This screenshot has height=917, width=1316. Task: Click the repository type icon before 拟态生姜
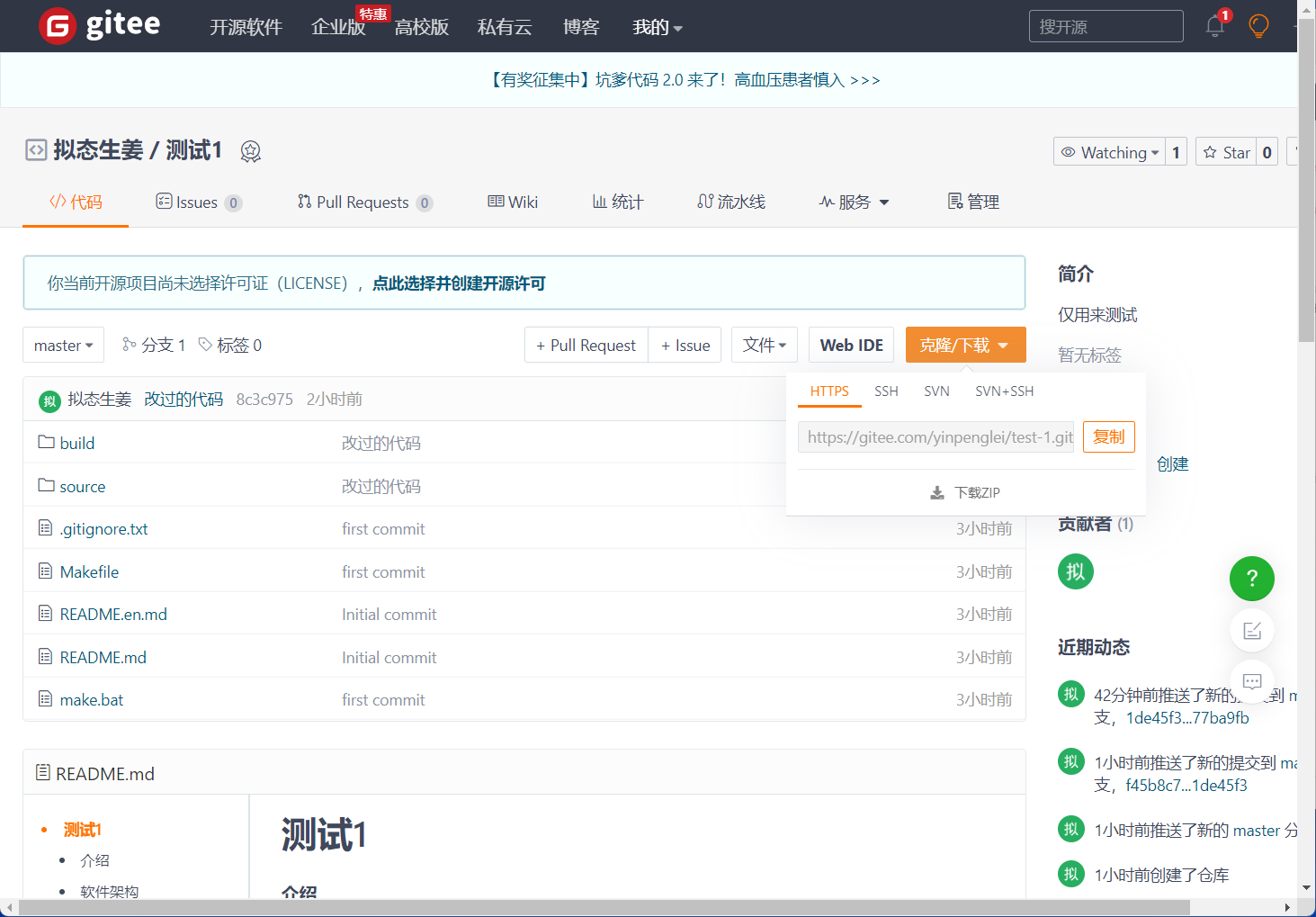coord(36,150)
